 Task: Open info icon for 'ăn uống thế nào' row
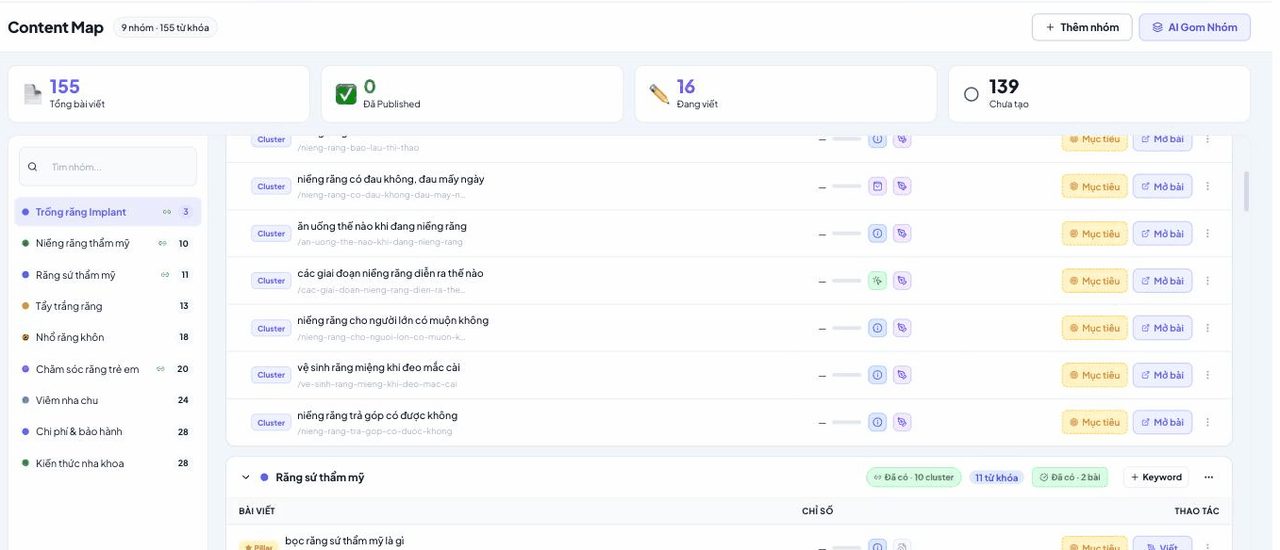877,233
